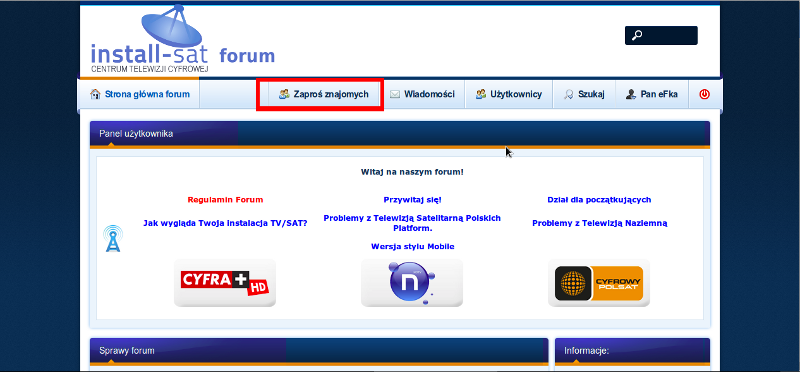Viewport: 800px width, 372px height.
Task: Open the Użytkownicy menu item
Action: pos(509,94)
